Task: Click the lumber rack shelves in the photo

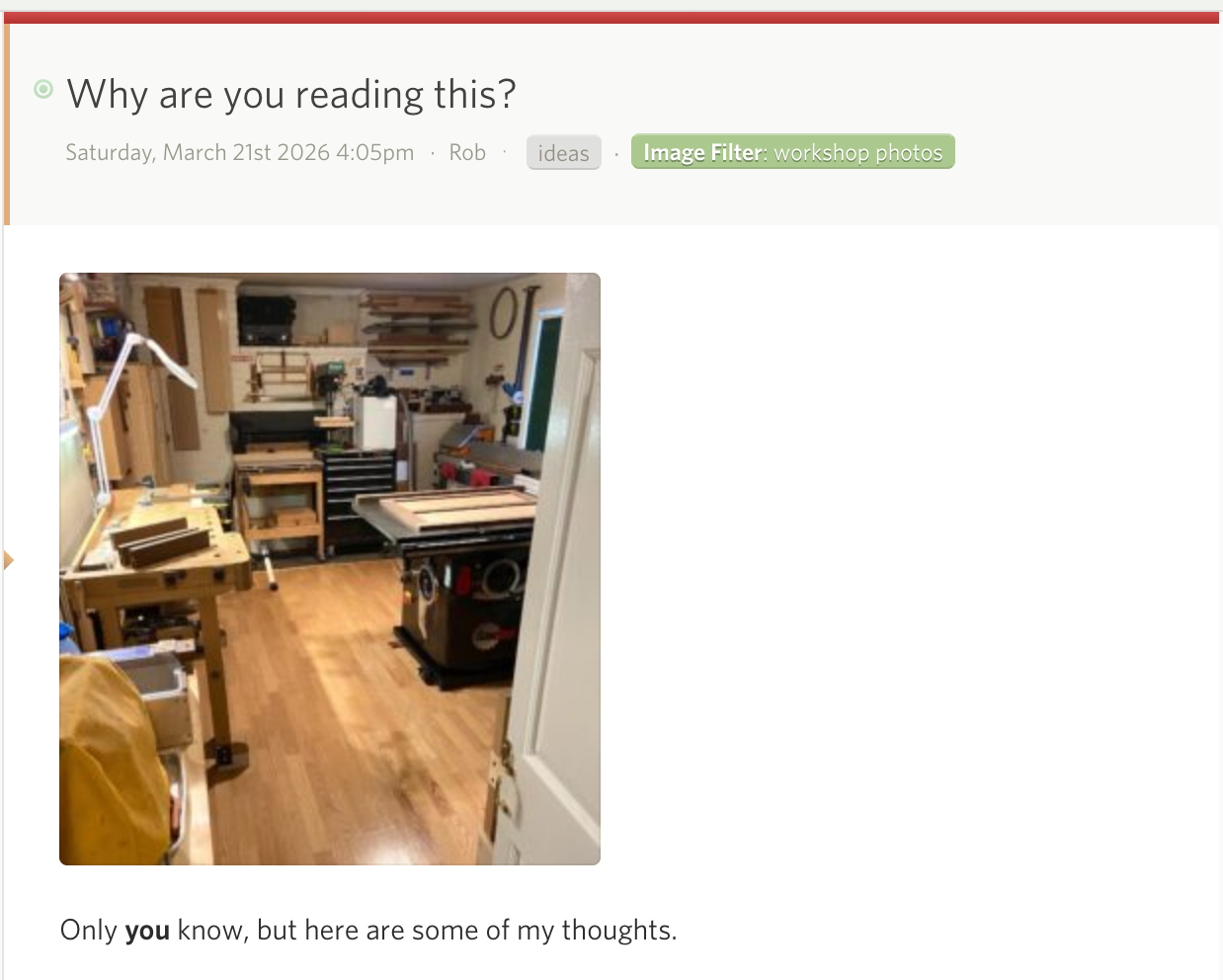Action: tap(415, 326)
